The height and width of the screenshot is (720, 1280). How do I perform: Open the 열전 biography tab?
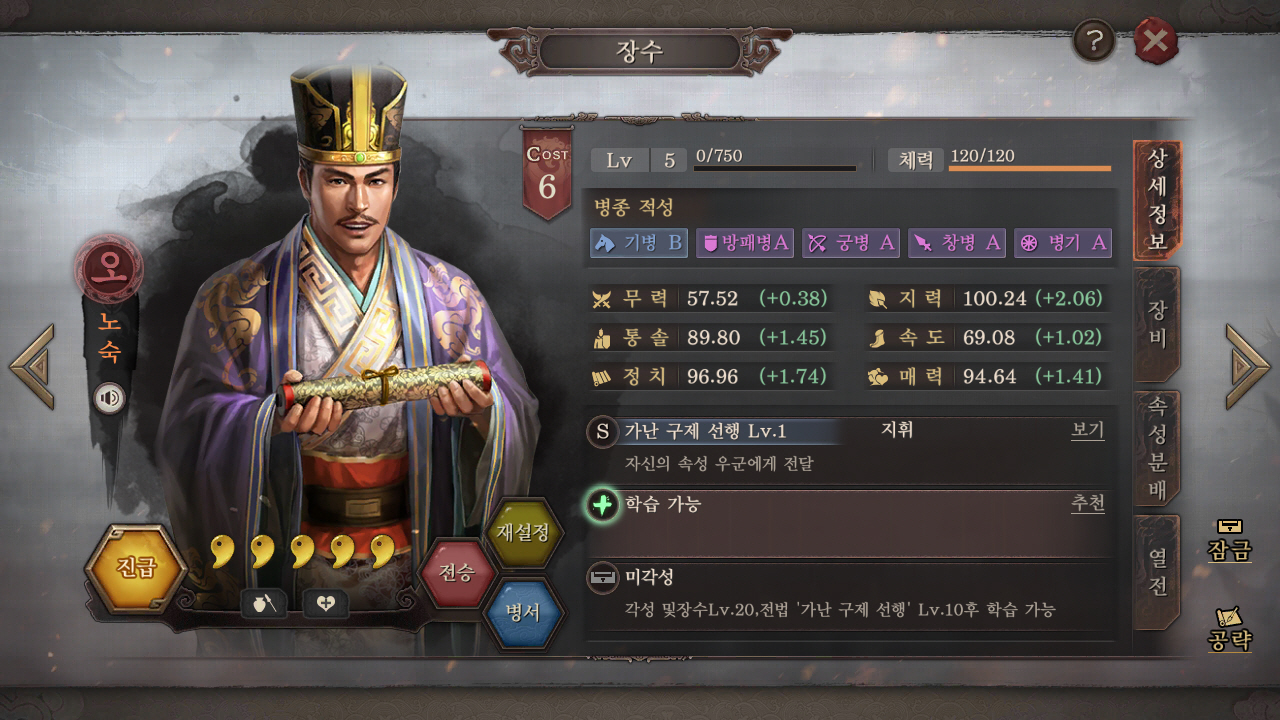1157,572
